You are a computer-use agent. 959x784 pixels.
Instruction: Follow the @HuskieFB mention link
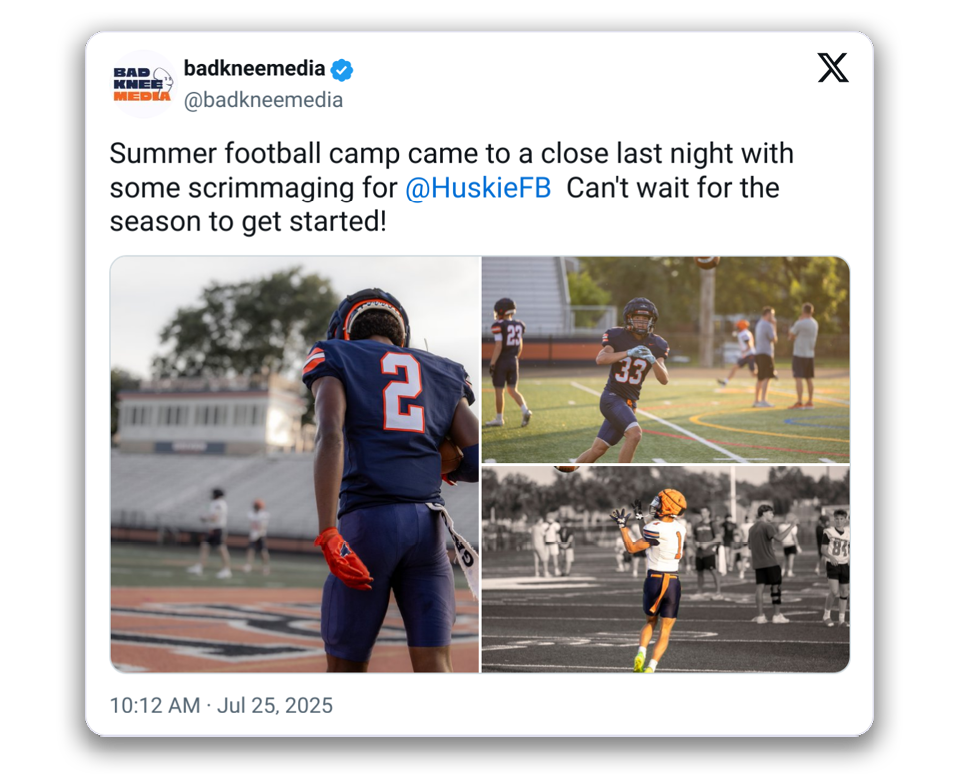coord(478,188)
